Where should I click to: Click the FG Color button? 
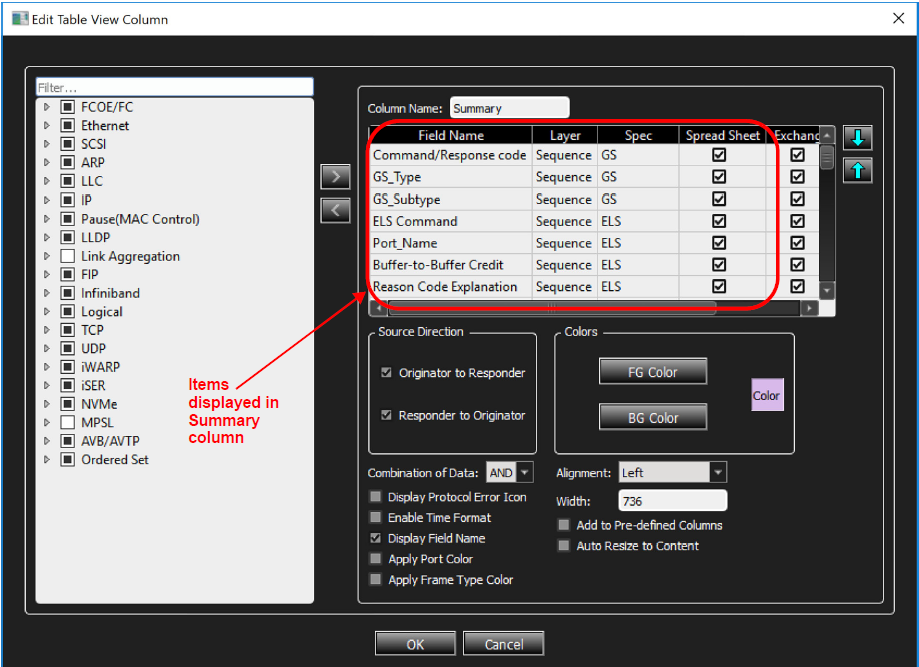coord(652,372)
